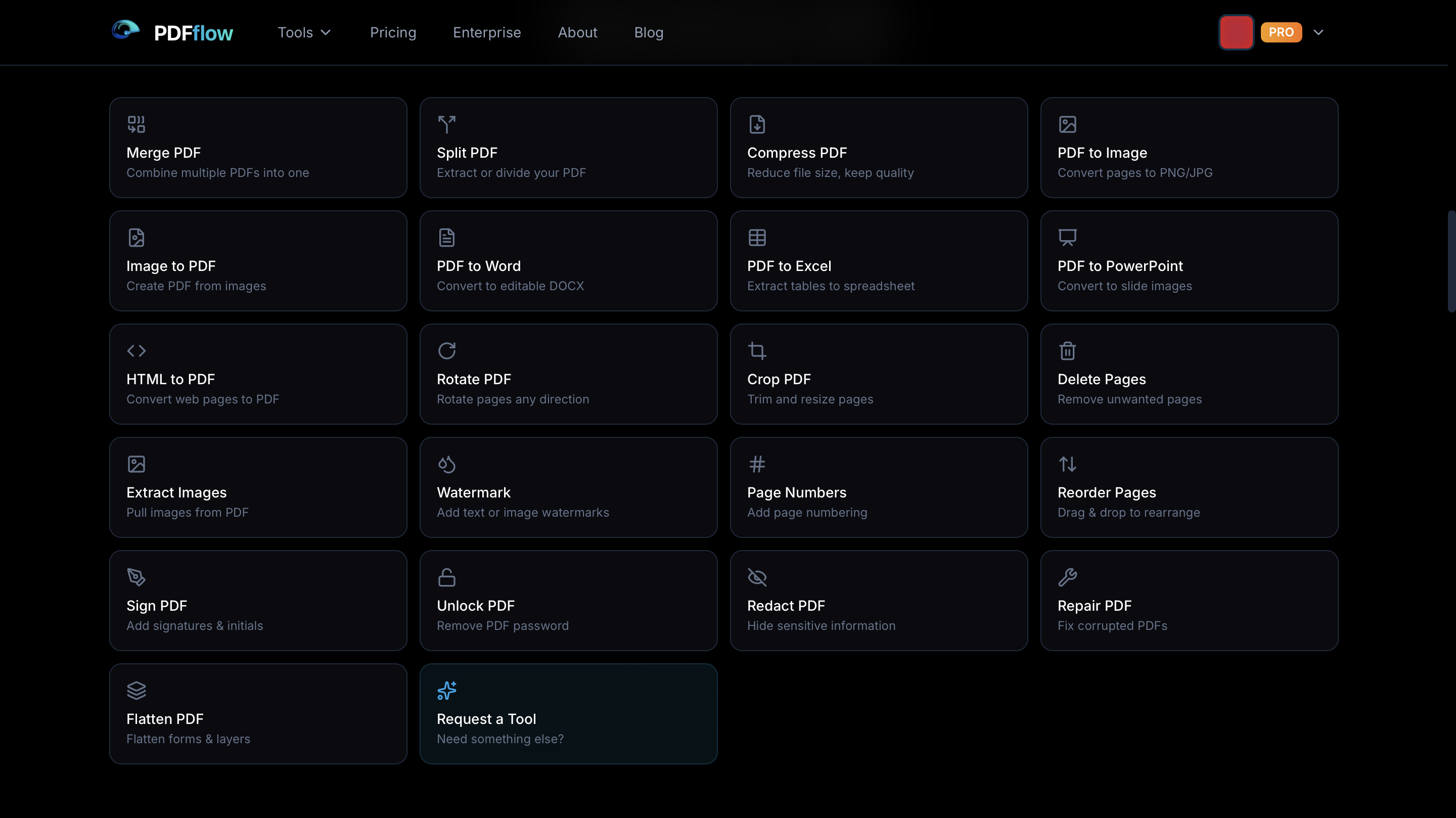Viewport: 1456px width, 818px height.
Task: Select the PDF to Image picture icon
Action: (1068, 124)
